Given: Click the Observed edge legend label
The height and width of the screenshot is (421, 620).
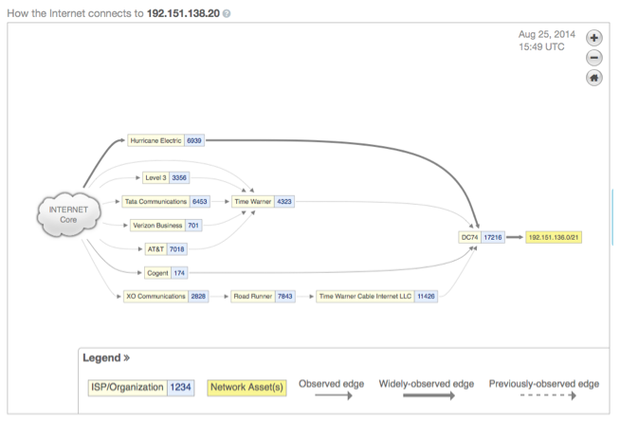Looking at the screenshot, I should click(331, 384).
